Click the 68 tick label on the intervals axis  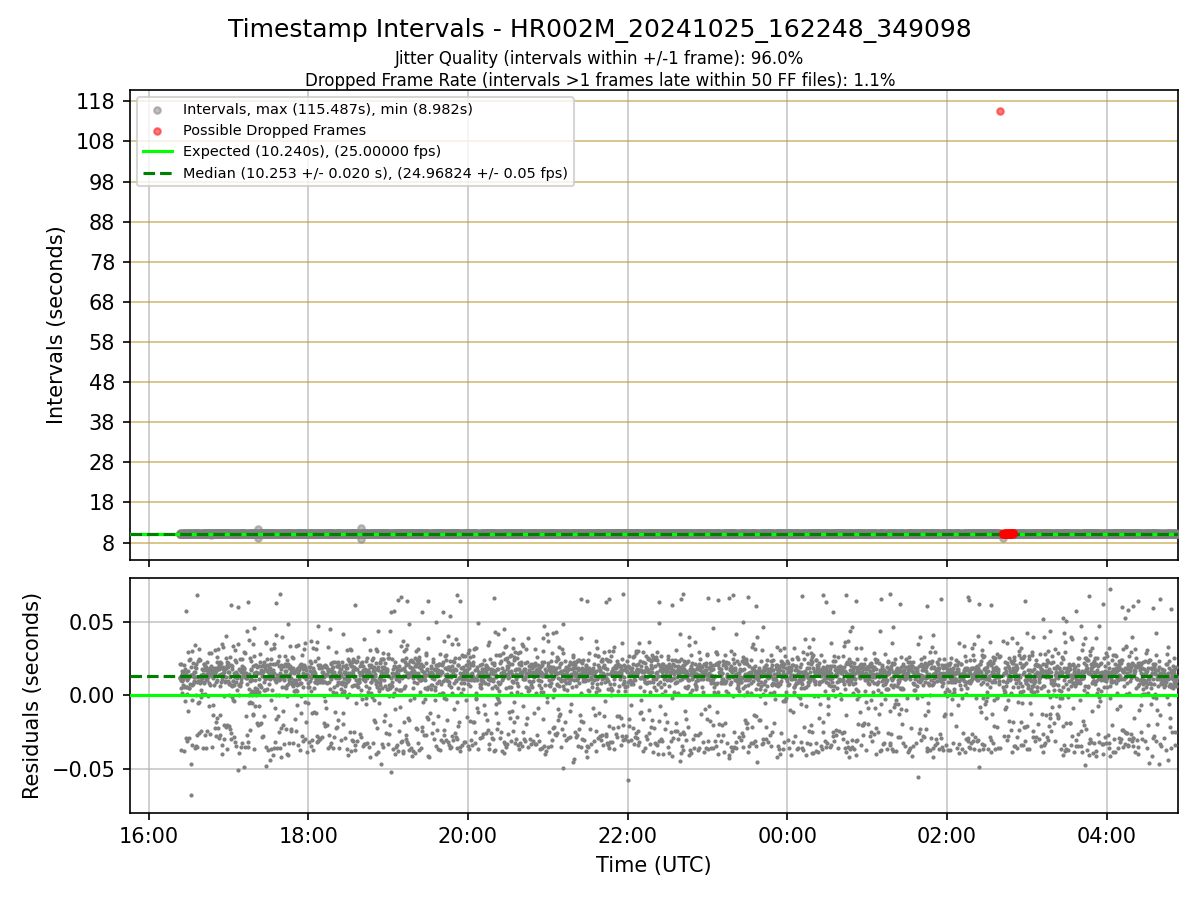(x=102, y=302)
